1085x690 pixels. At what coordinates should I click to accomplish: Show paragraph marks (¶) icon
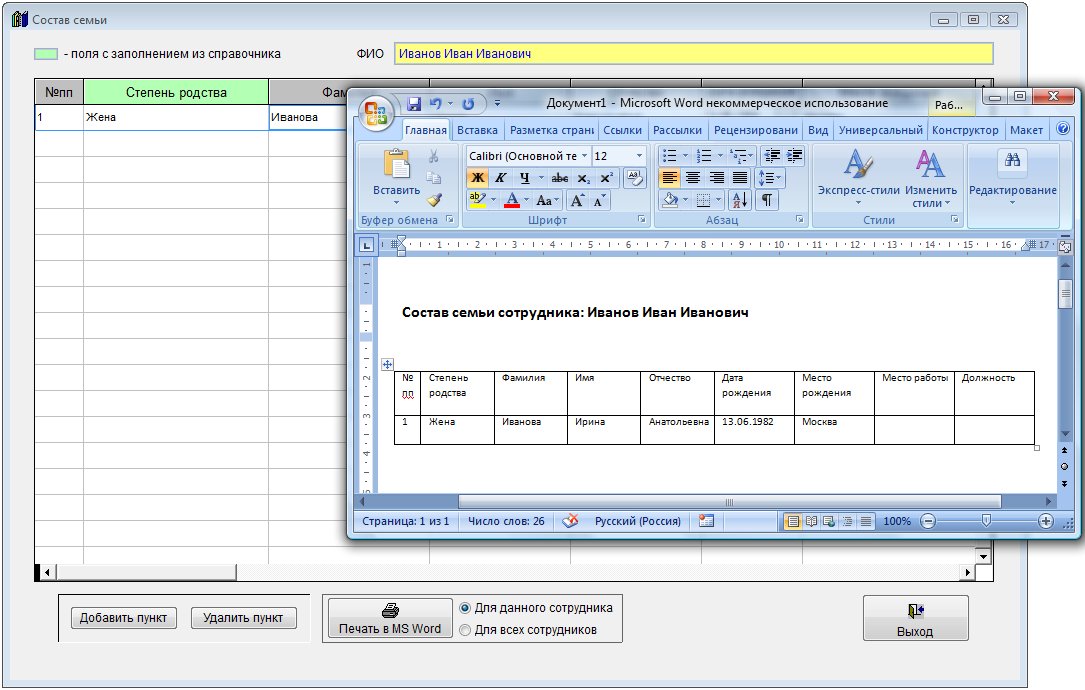[x=766, y=200]
